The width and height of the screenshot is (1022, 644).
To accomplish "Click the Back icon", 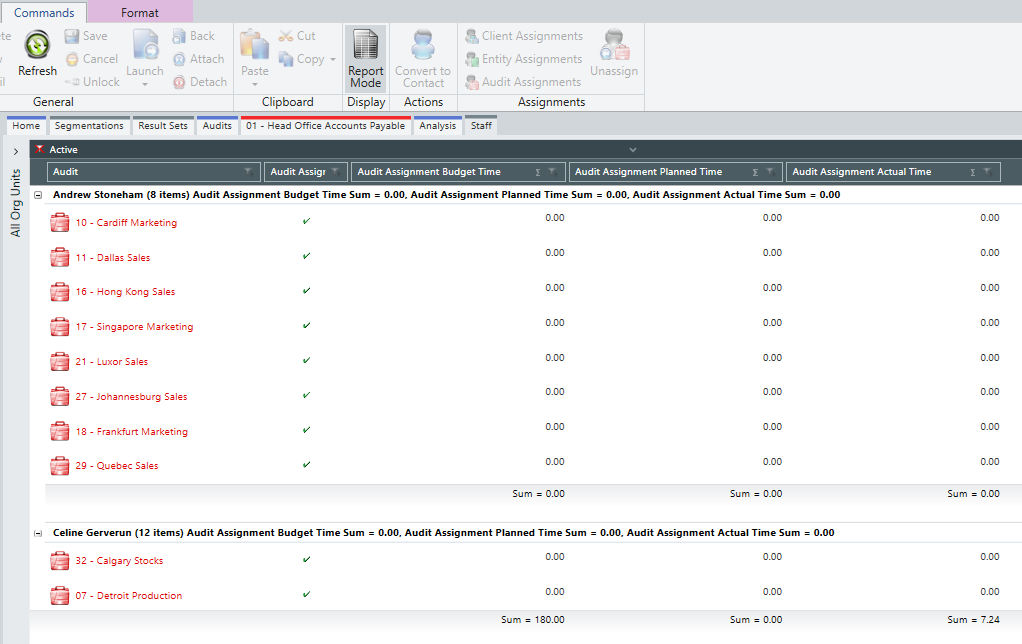I will point(179,37).
